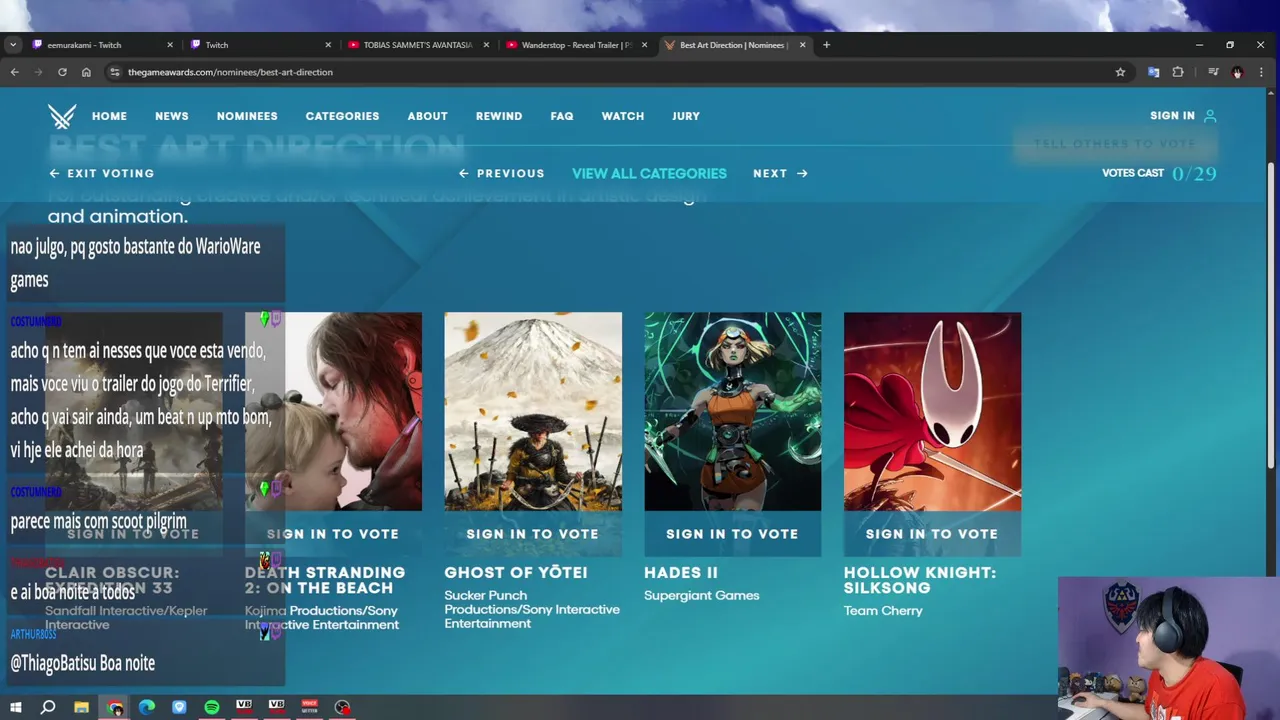Sign in to vote for Death Stranding 2
The image size is (1280, 720).
coord(333,534)
